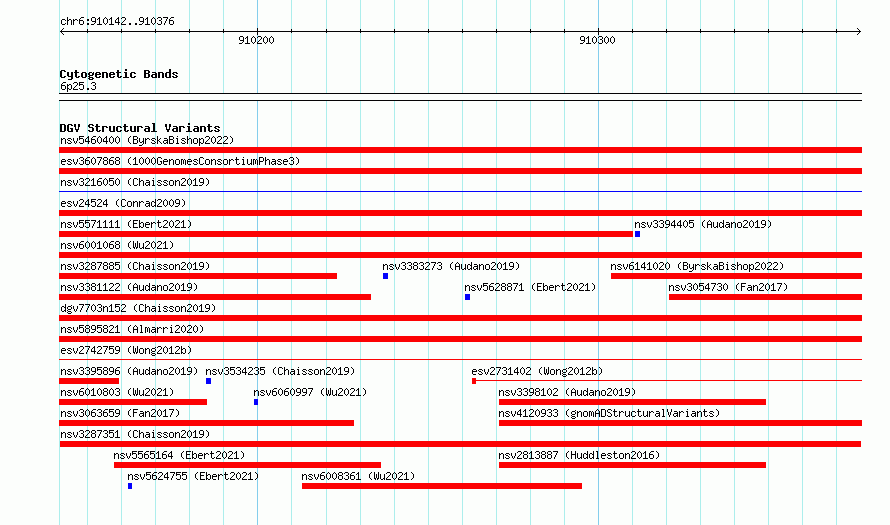Viewport: 890px width, 525px height.
Task: Click the red bar under nsv6008361
Action: point(442,486)
